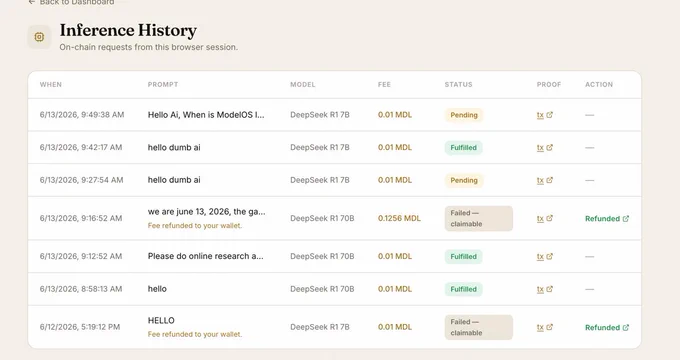680x360 pixels.
Task: Select prompt 'hello dumb ai' at 9:42:17 AM
Action: point(174,147)
